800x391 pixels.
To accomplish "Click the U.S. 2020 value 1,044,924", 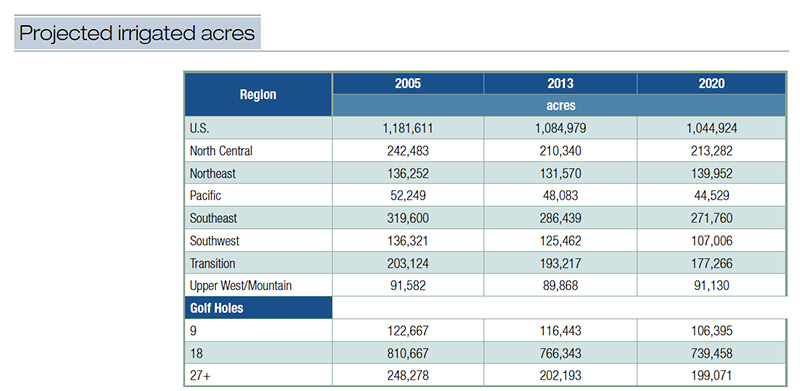I will click(x=711, y=128).
